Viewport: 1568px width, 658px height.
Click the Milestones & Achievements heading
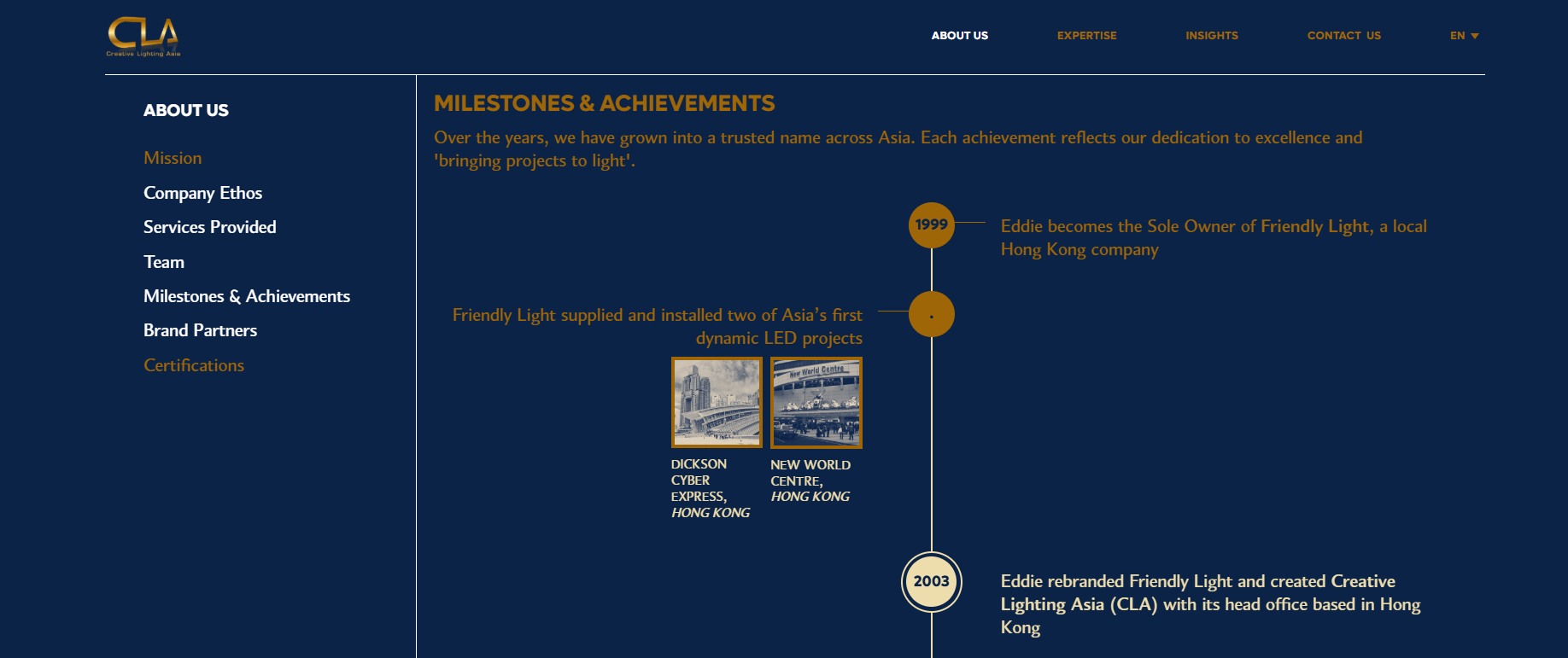coord(604,103)
